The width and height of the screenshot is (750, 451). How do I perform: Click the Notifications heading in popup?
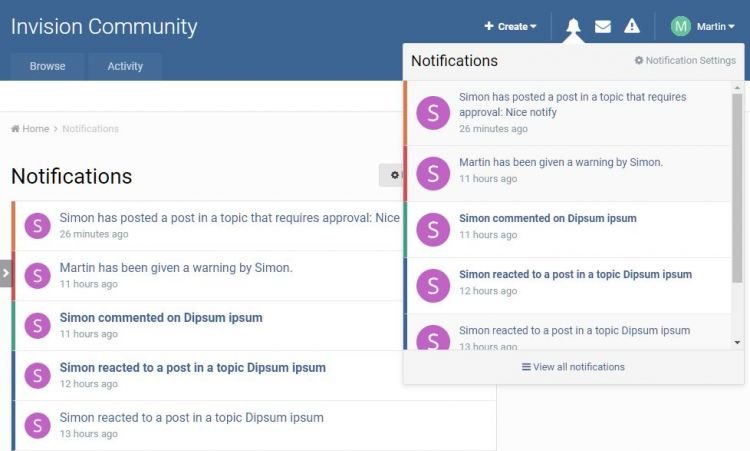[x=454, y=61]
